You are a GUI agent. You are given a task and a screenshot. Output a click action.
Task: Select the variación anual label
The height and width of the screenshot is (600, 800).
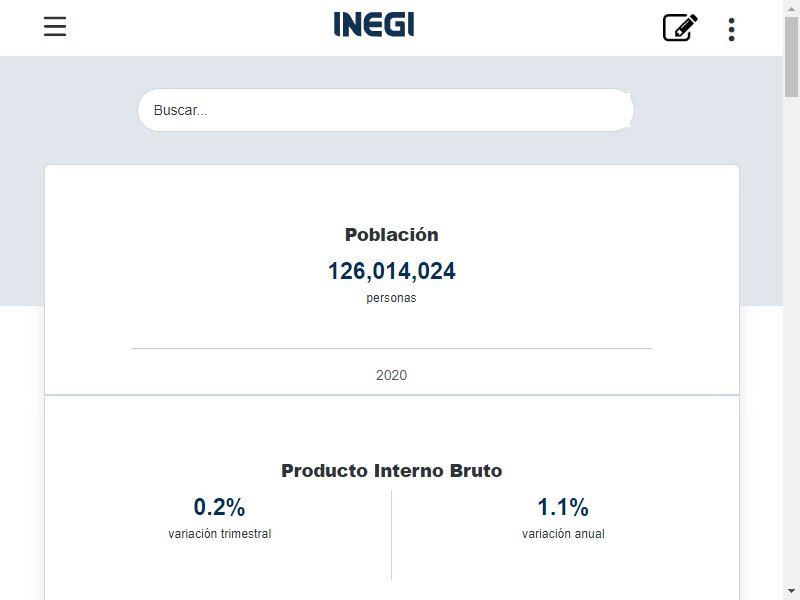click(x=563, y=534)
